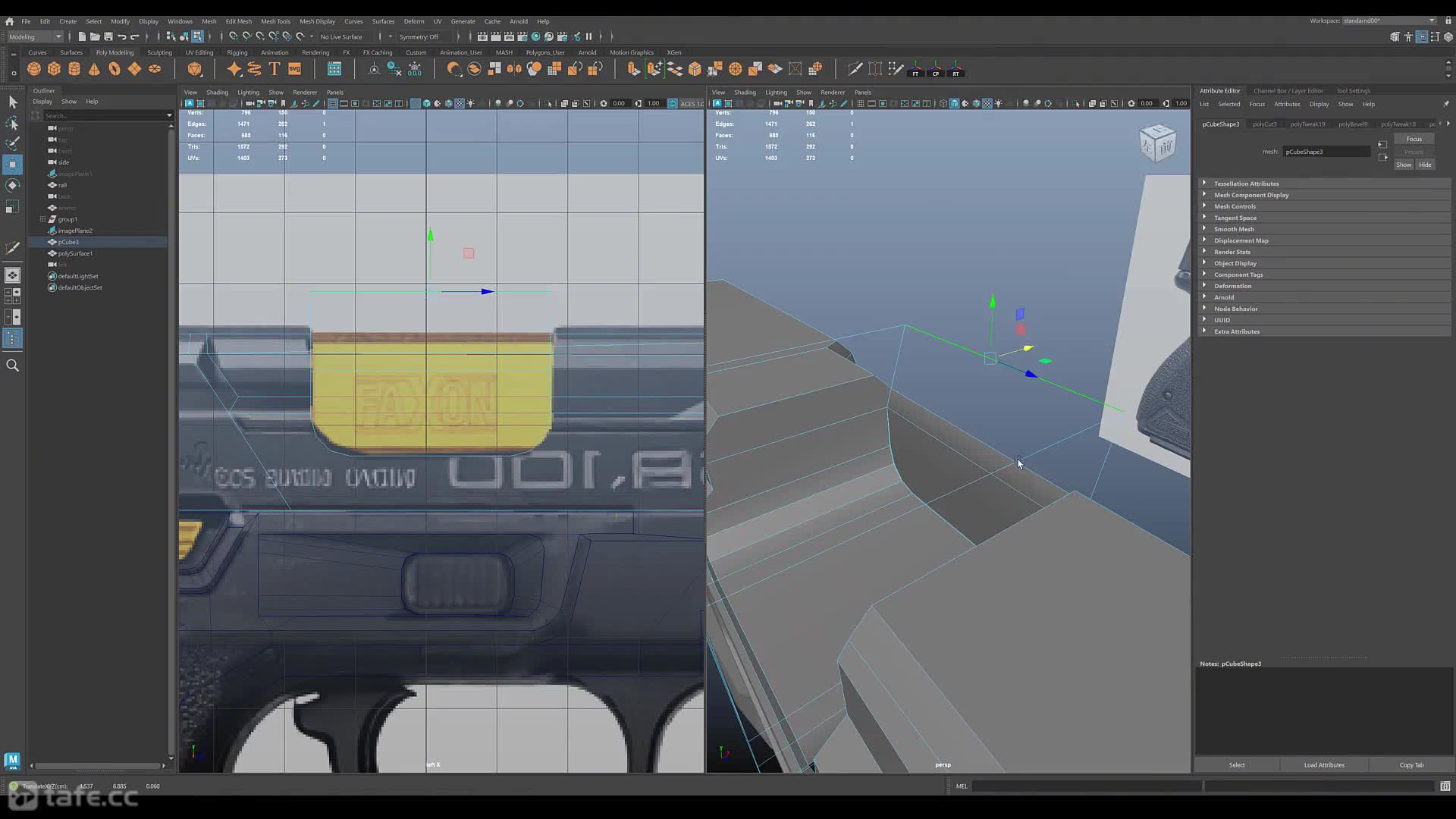Viewport: 1456px width, 819px height.
Task: Click the Outliner search field
Action: pyautogui.click(x=103, y=115)
